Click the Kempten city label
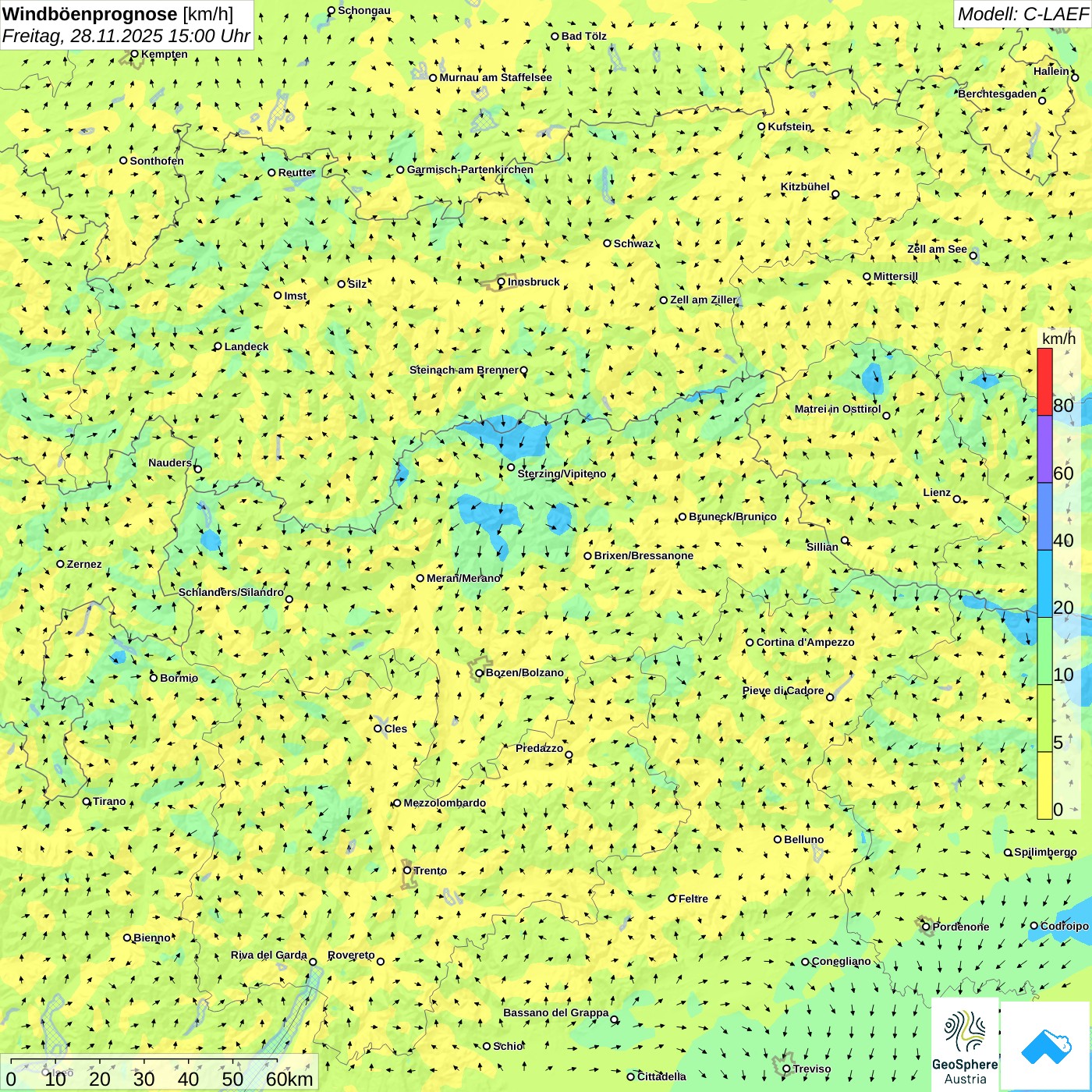This screenshot has height=1092, width=1092. click(x=164, y=54)
